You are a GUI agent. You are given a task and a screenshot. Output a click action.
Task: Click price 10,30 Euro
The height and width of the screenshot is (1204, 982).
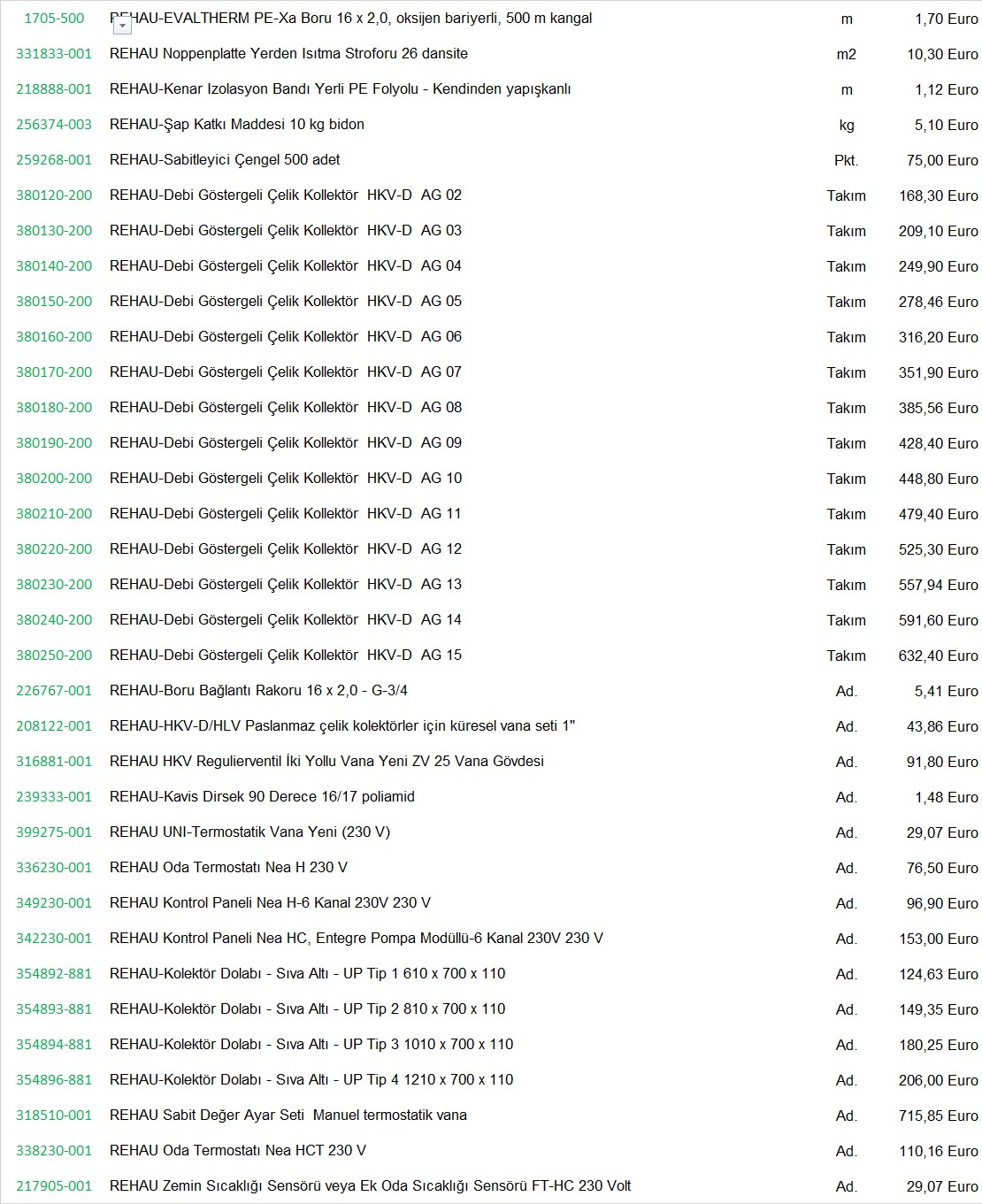click(942, 54)
